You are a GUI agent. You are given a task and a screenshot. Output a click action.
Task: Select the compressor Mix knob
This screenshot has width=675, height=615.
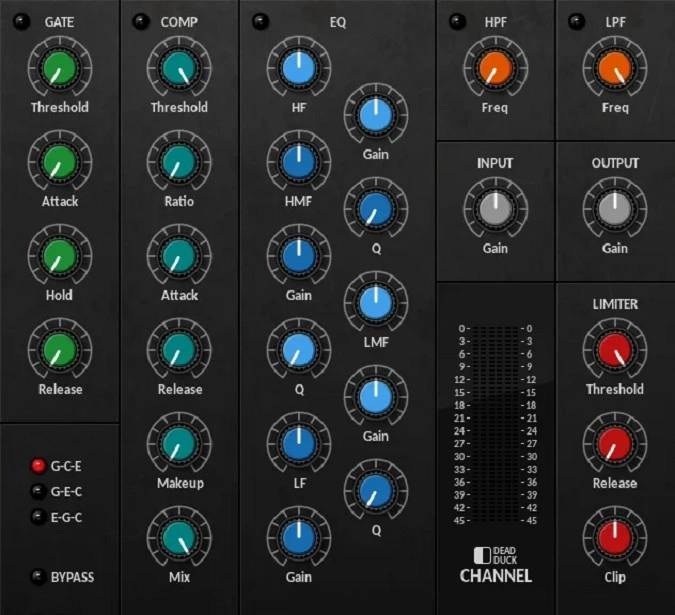coord(179,537)
